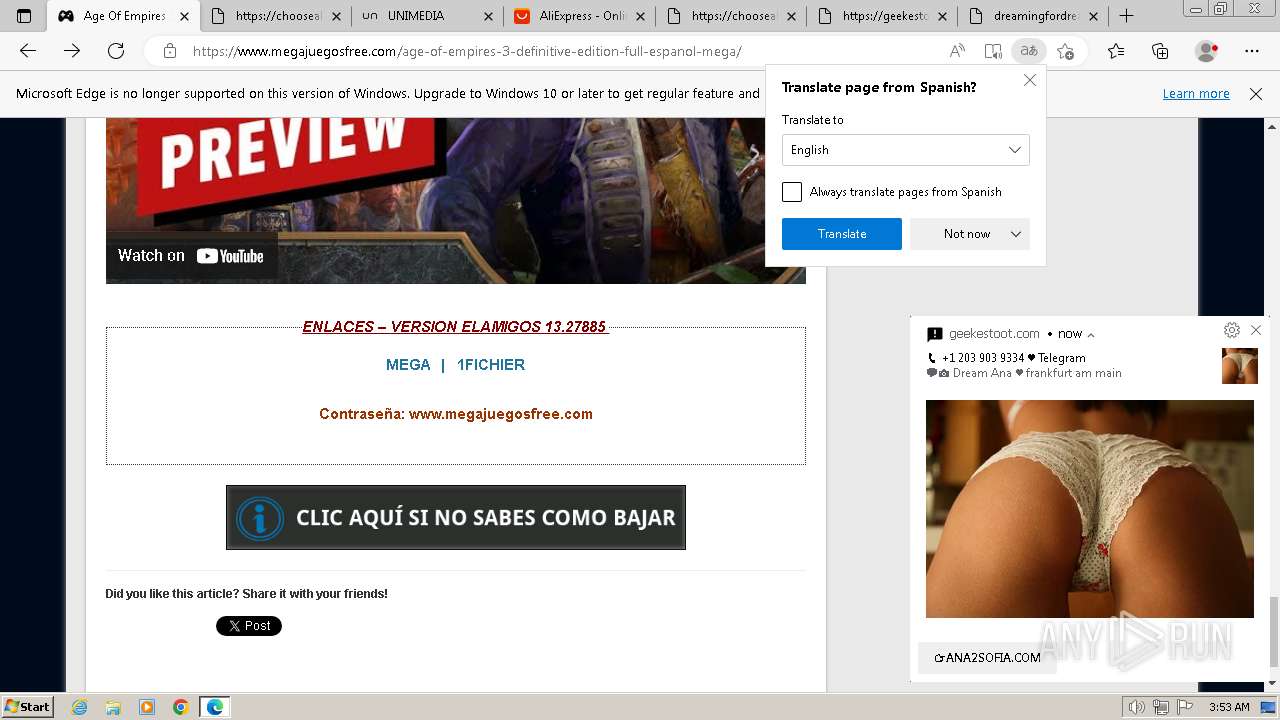Image resolution: width=1280 pixels, height=720 pixels.
Task: Go forward to the next page
Action: point(72,51)
